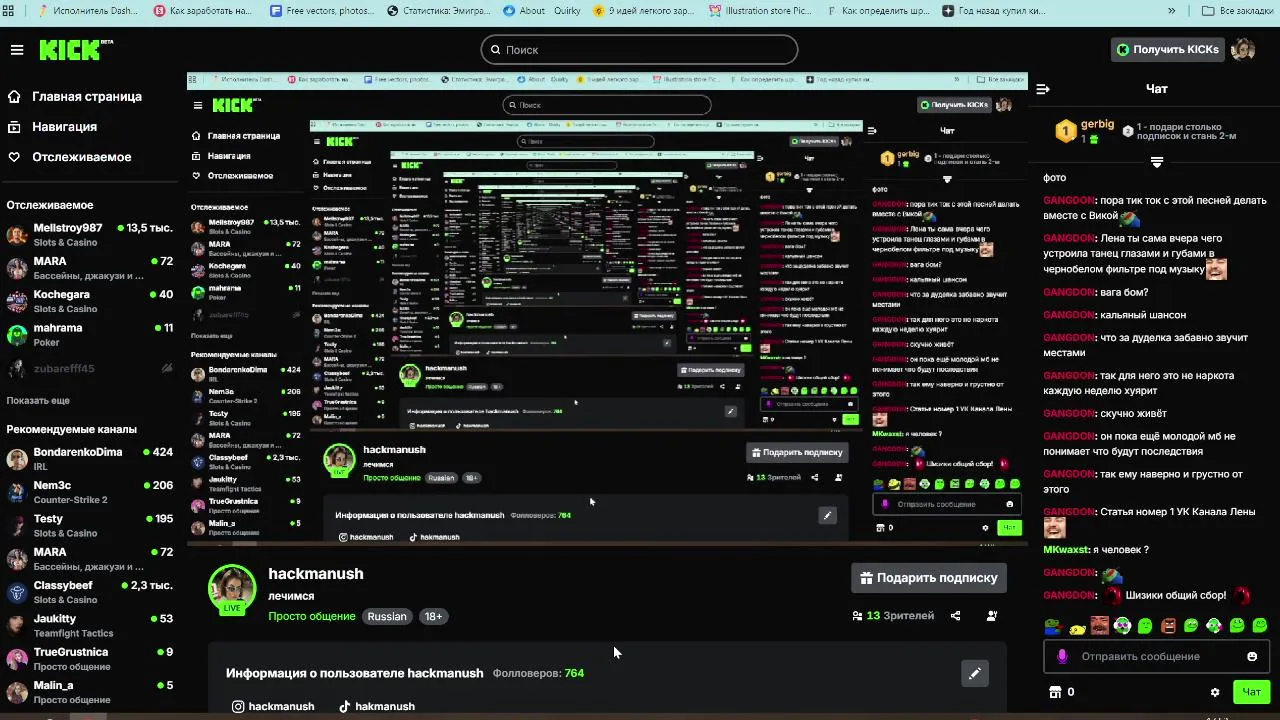
Task: Go to Главная страница
Action: (x=75, y=97)
